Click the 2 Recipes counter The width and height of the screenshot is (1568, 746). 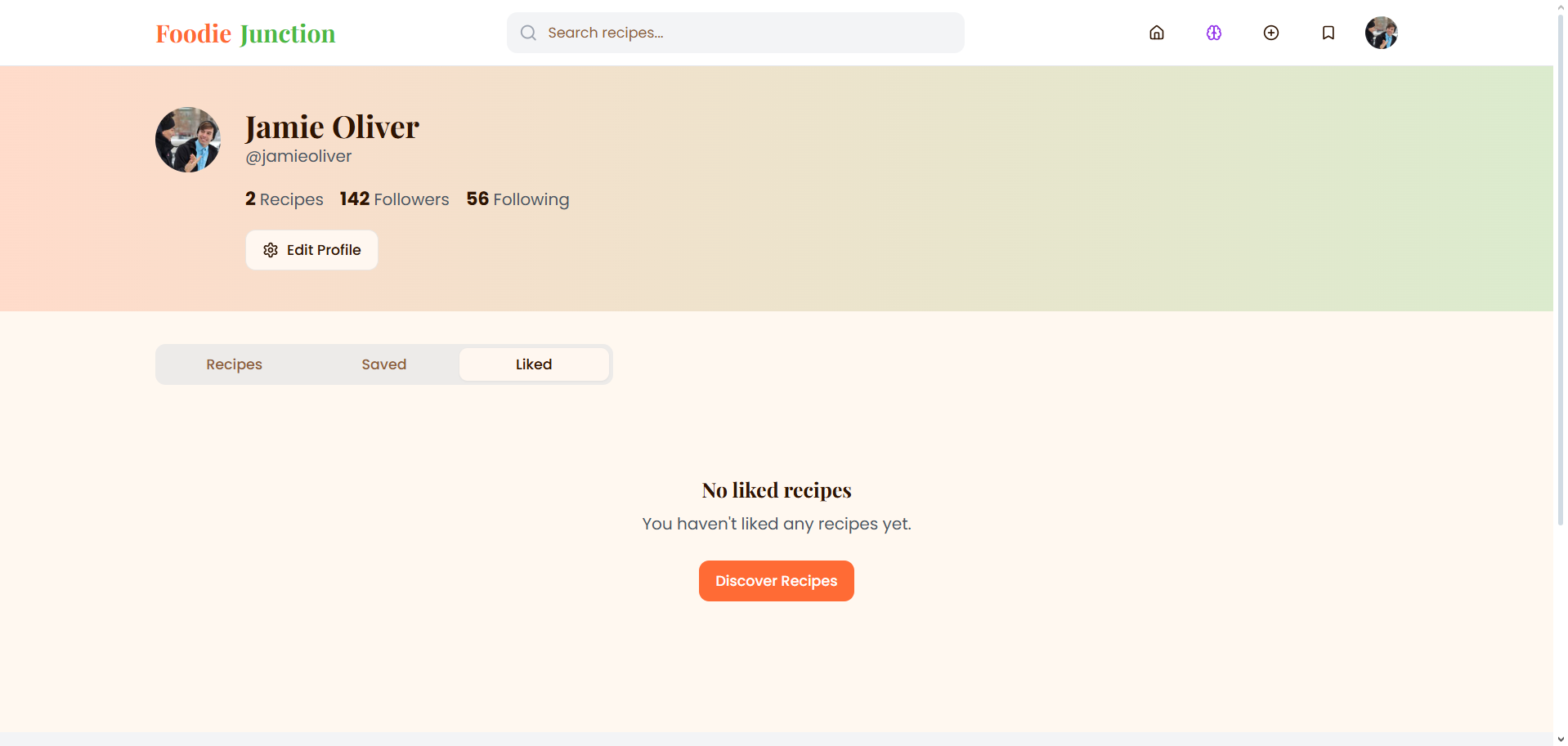tap(283, 199)
